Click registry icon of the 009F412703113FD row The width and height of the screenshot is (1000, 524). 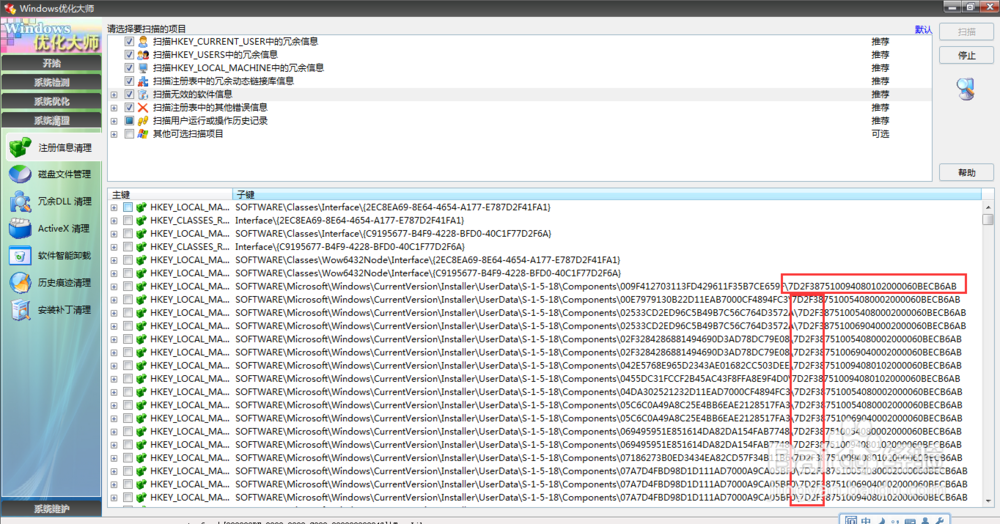tap(141, 286)
